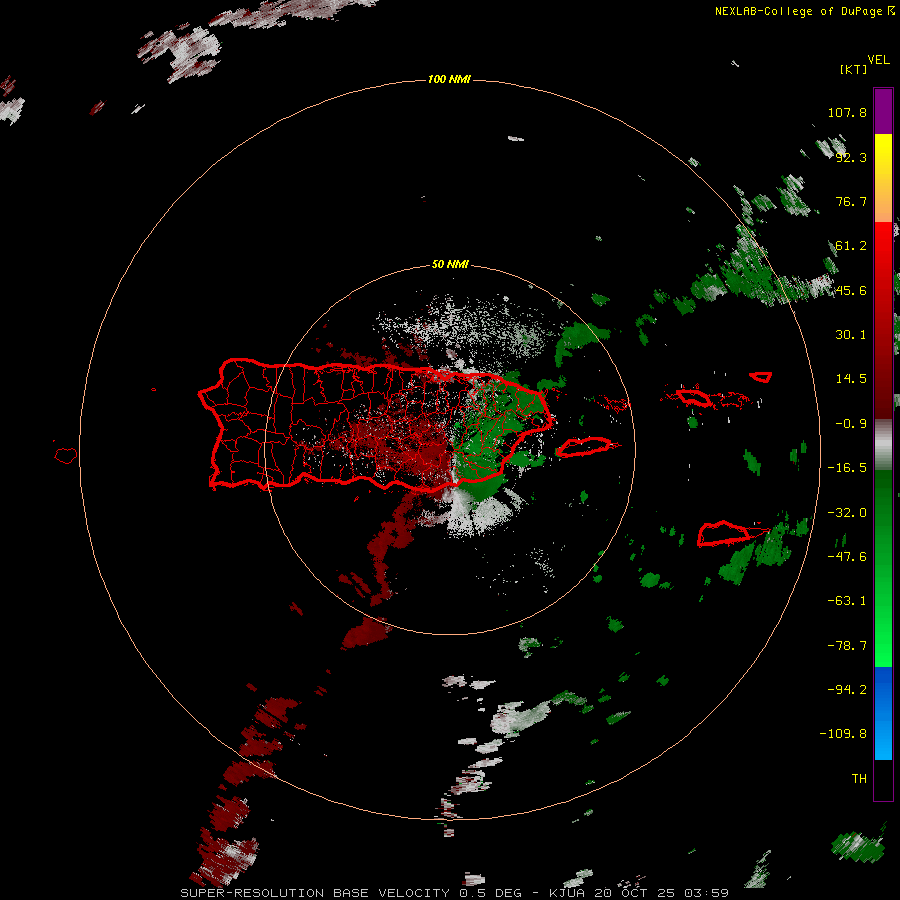This screenshot has height=900, width=900.
Task: Click the NEXLAB-College of DuPage label
Action: [x=798, y=11]
